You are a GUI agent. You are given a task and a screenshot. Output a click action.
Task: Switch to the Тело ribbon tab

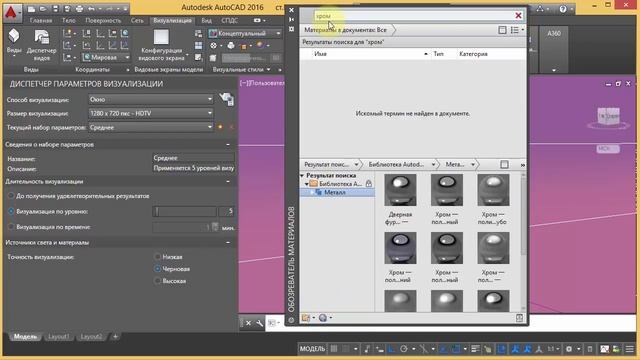(69, 20)
